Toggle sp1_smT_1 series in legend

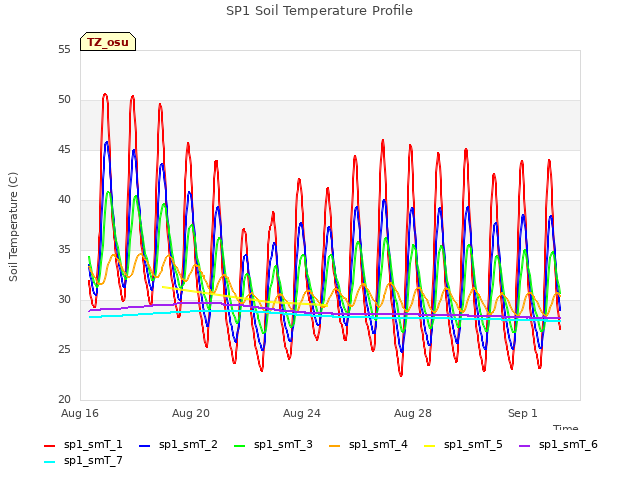pyautogui.click(x=83, y=444)
